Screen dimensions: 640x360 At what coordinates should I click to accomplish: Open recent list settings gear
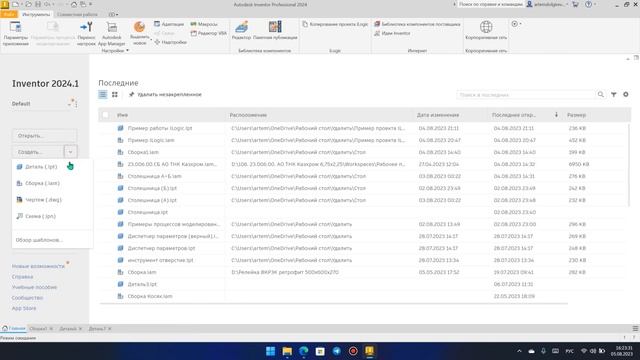click(x=626, y=94)
